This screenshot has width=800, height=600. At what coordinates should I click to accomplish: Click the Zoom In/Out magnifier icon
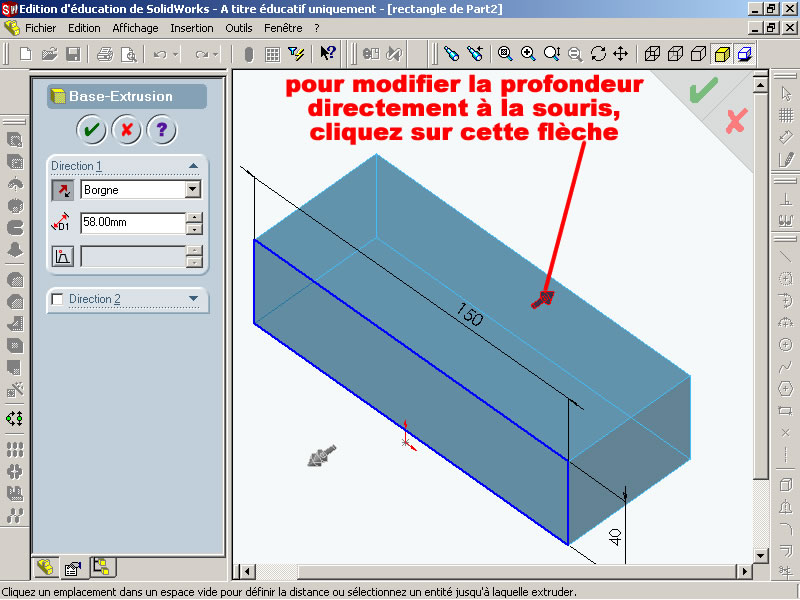[x=552, y=54]
